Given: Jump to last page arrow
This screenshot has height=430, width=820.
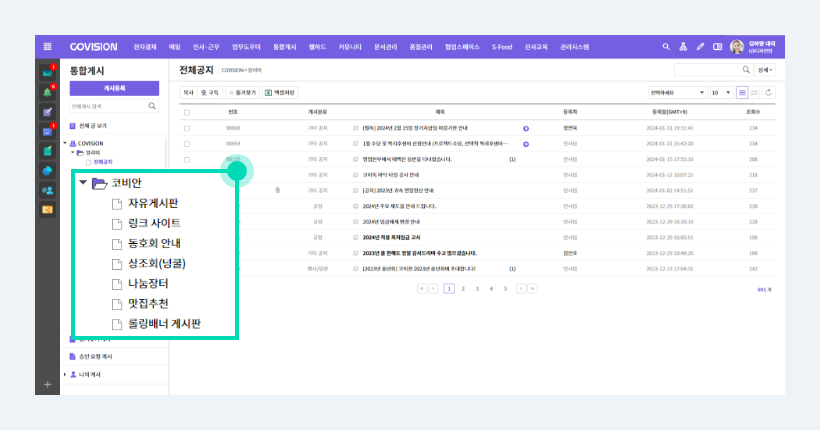Looking at the screenshot, I should click(x=532, y=288).
